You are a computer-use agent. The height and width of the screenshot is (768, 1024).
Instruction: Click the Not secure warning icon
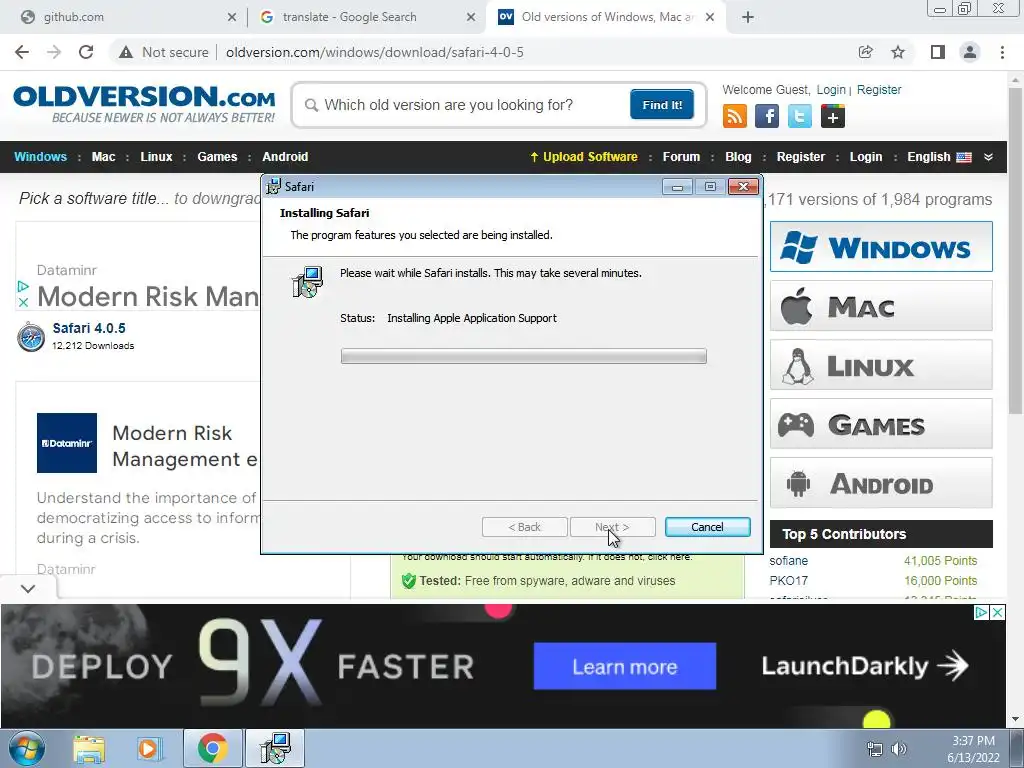tap(126, 52)
